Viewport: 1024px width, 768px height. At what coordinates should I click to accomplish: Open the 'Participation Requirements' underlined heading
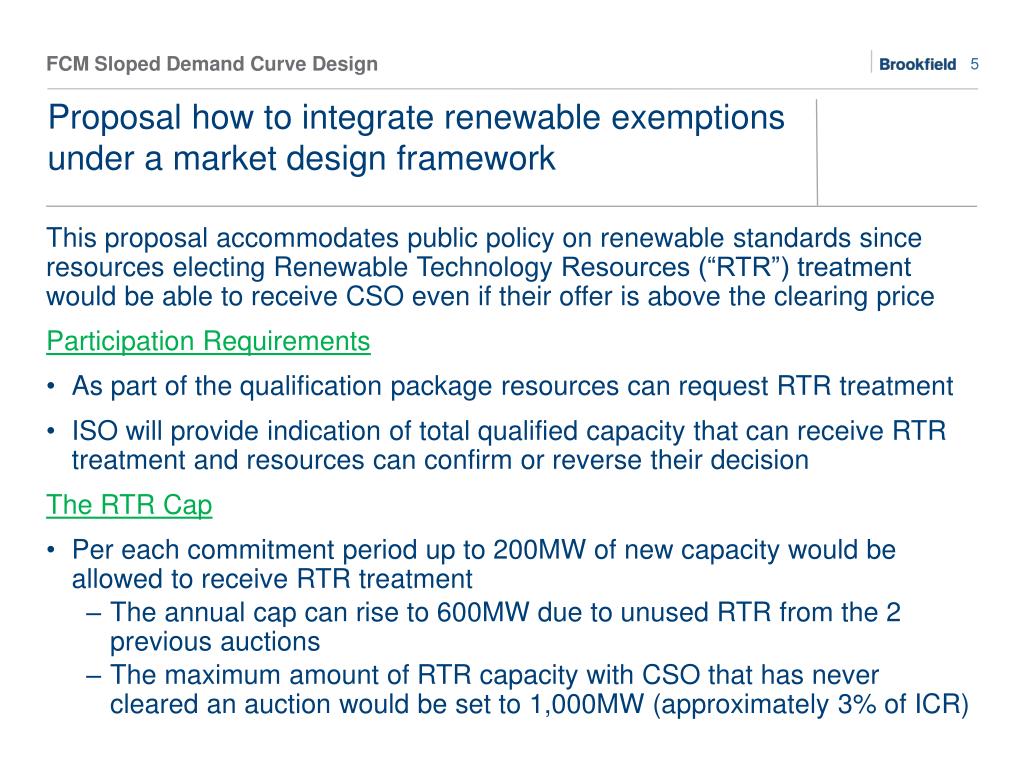click(208, 342)
